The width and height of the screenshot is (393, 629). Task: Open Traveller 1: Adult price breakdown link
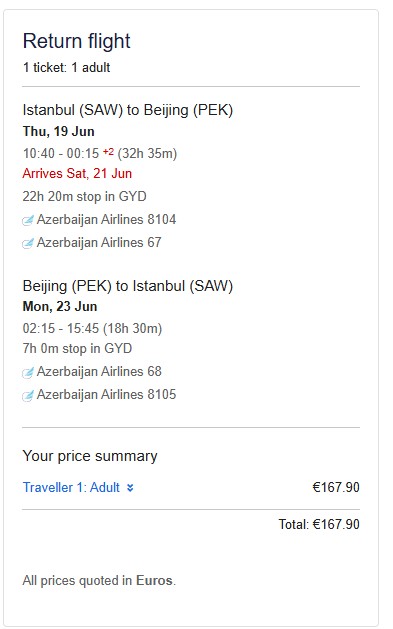coord(71,487)
